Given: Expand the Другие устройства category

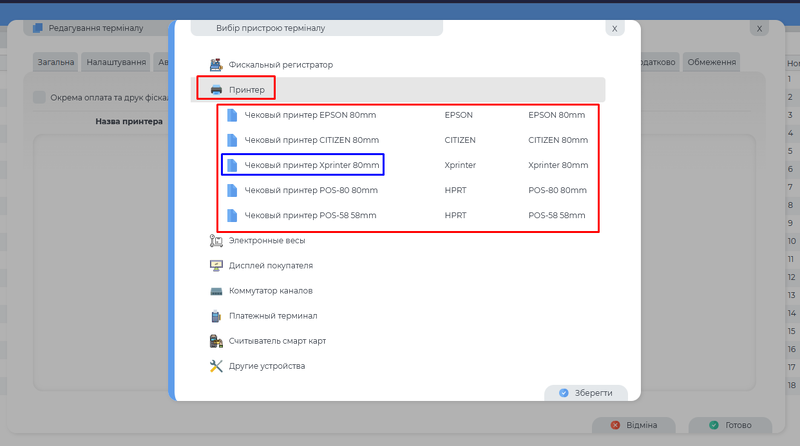Looking at the screenshot, I should point(266,366).
